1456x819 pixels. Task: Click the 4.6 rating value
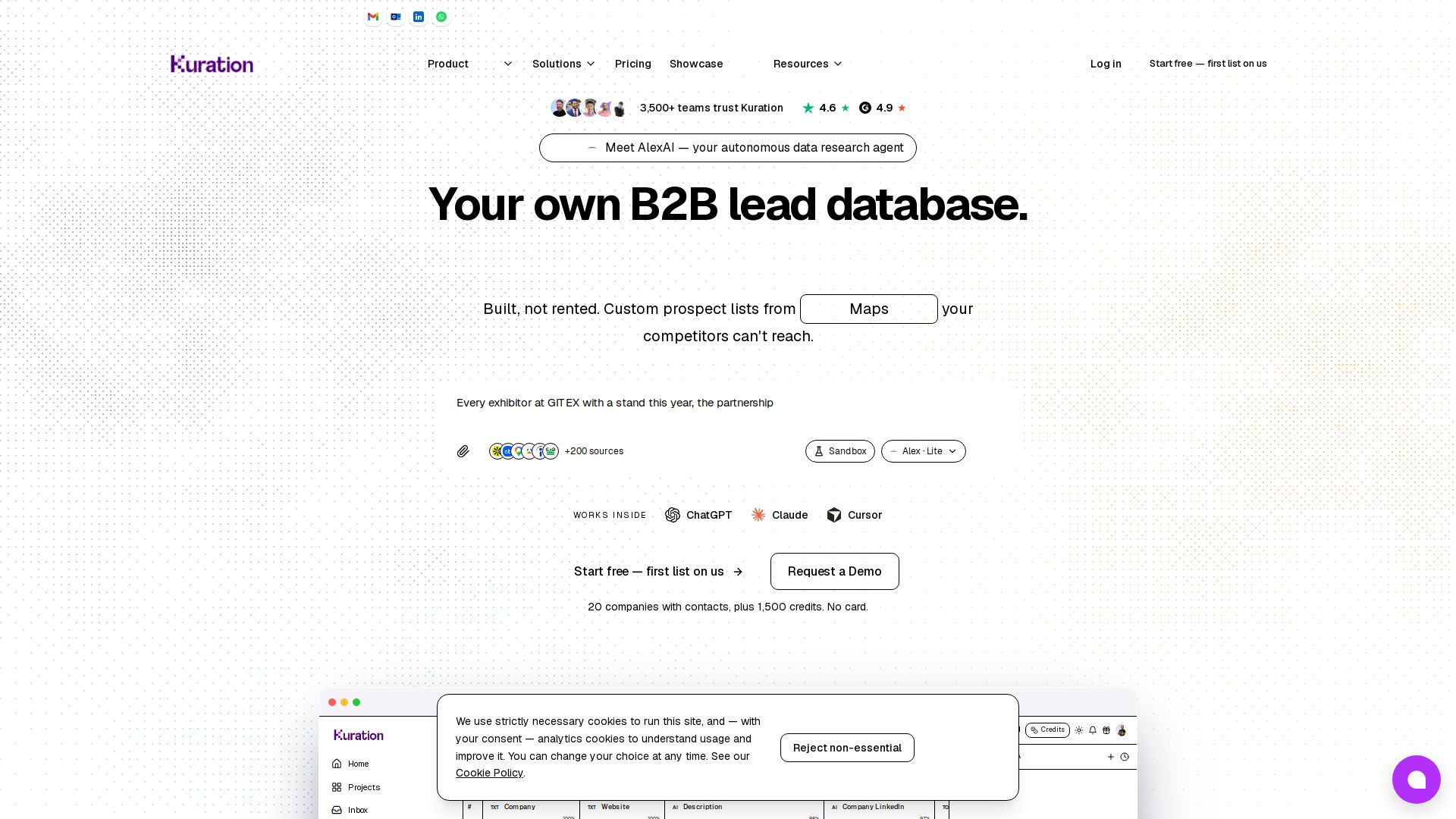827,108
